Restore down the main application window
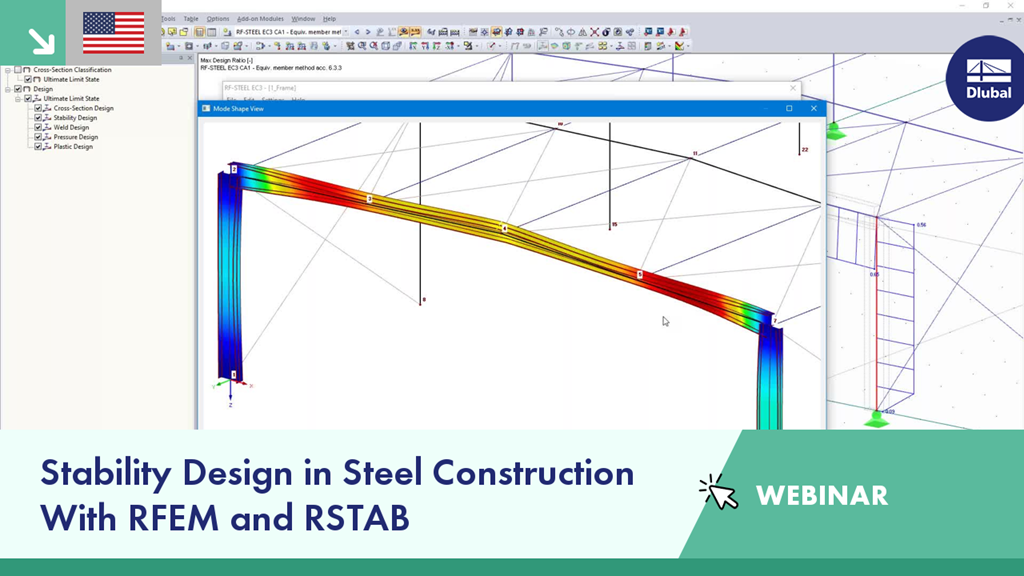 coord(986,6)
